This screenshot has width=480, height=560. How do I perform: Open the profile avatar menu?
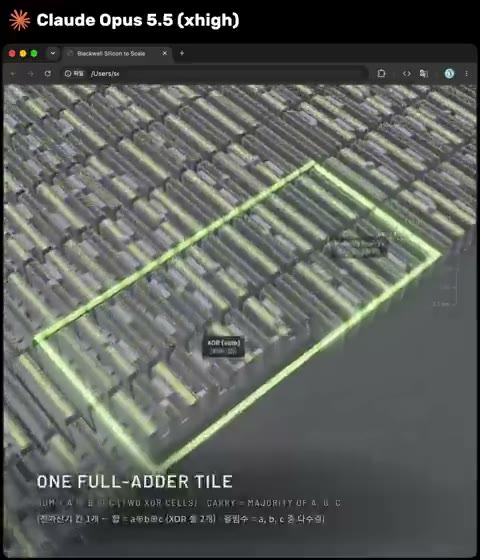[449, 74]
